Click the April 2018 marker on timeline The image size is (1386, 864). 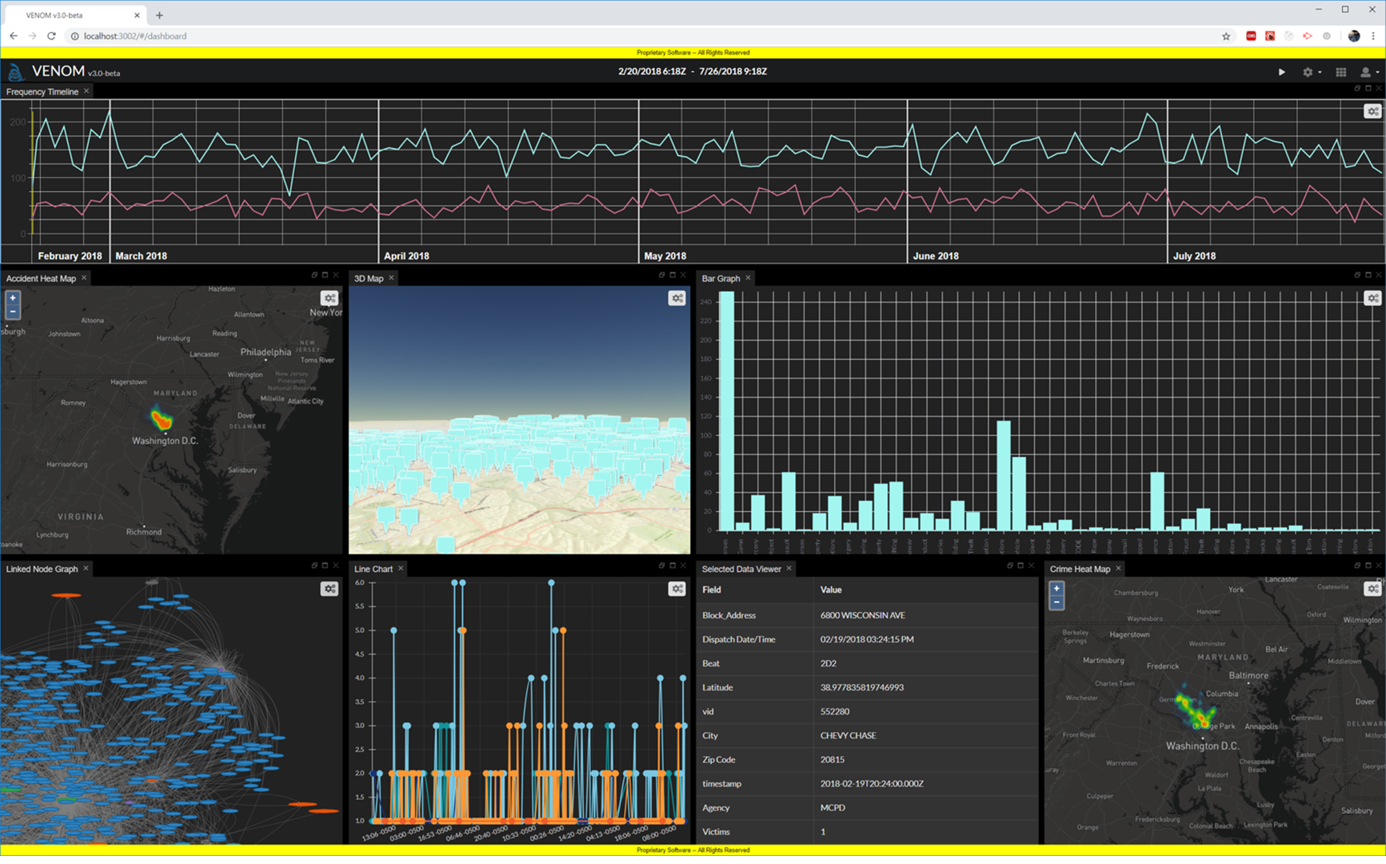[x=406, y=256]
